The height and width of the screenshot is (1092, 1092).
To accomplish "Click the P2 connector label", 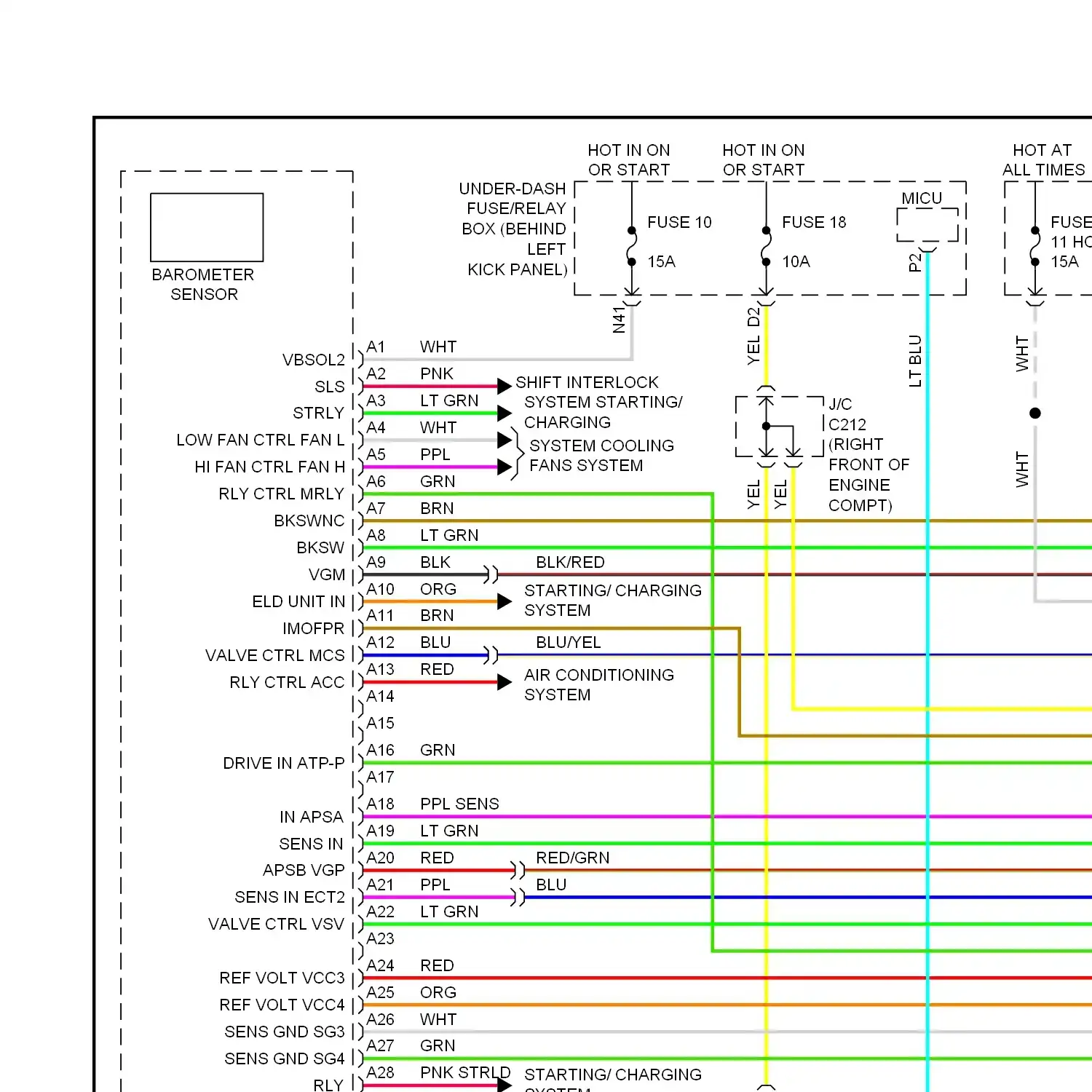I will tap(915, 262).
